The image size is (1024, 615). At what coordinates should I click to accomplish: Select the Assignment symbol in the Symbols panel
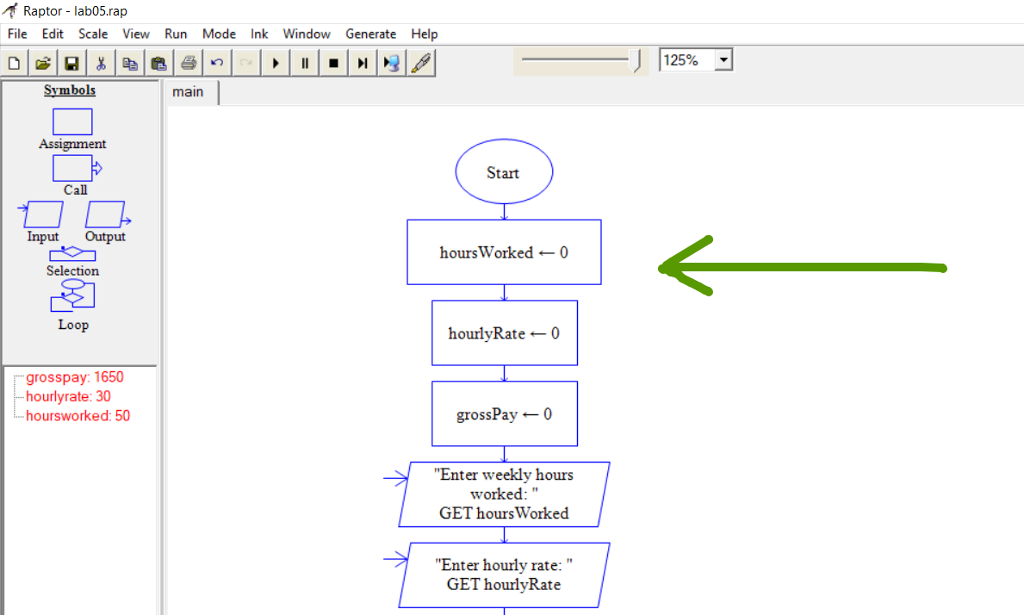click(x=71, y=122)
